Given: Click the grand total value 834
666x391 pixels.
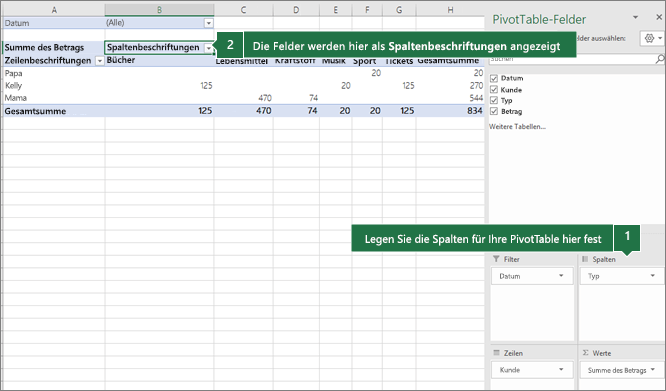Looking at the screenshot, I should click(x=474, y=111).
